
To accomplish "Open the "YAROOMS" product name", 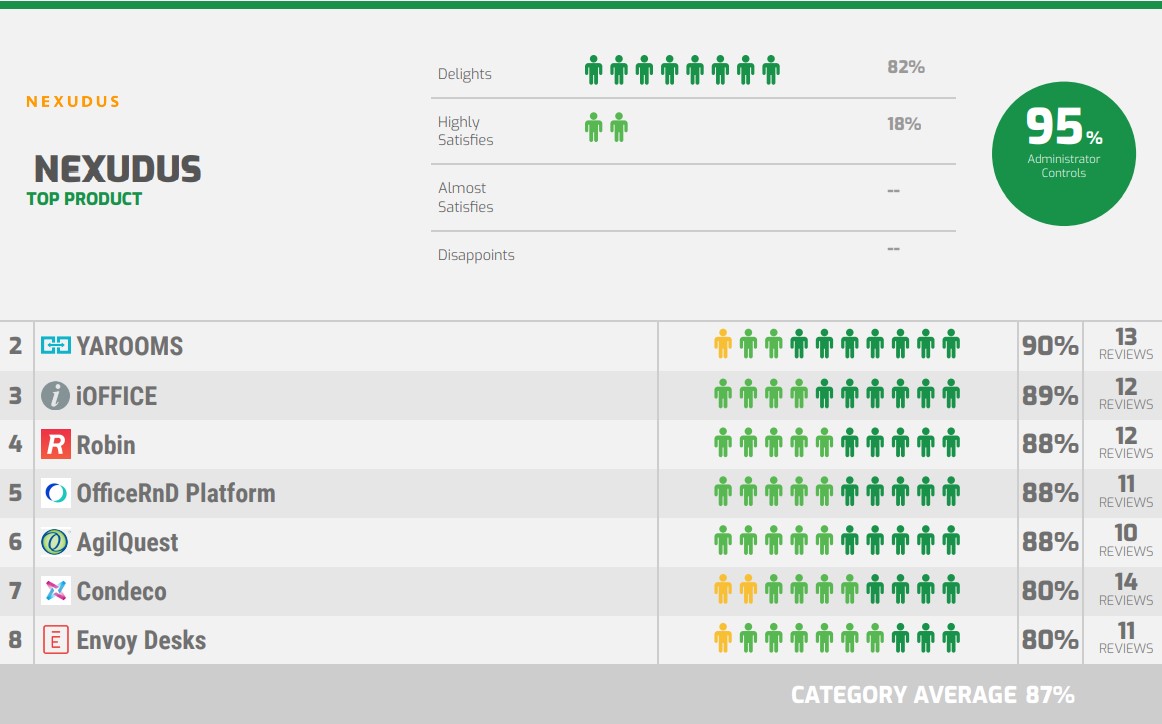I will click(x=130, y=346).
